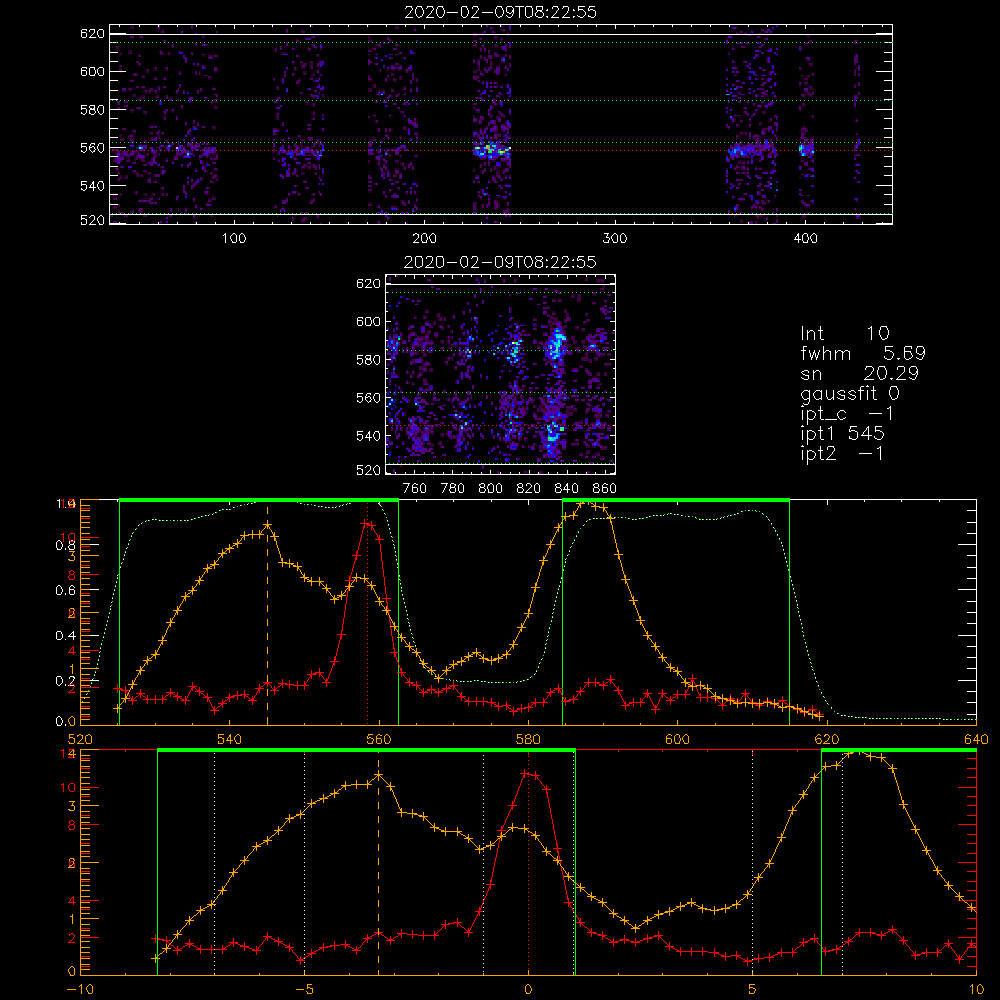Viewport: 1000px width, 1000px height.
Task: Click the thick green bar atop third plot's left window
Action: click(259, 501)
